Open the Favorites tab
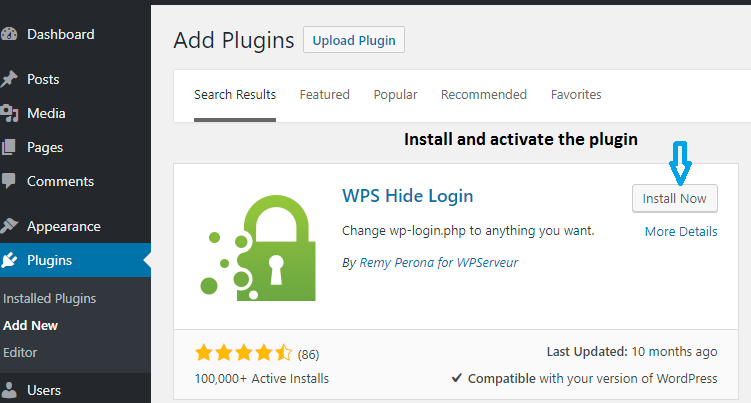This screenshot has width=751, height=403. tap(576, 95)
